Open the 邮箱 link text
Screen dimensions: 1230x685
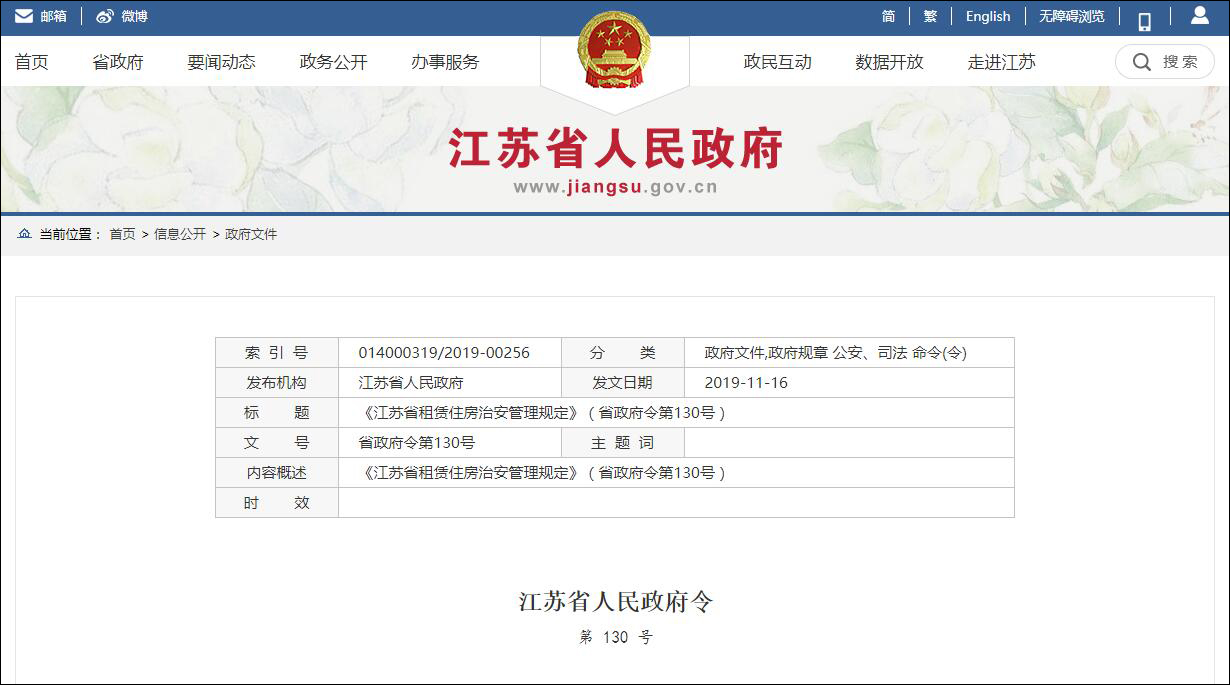(x=54, y=16)
